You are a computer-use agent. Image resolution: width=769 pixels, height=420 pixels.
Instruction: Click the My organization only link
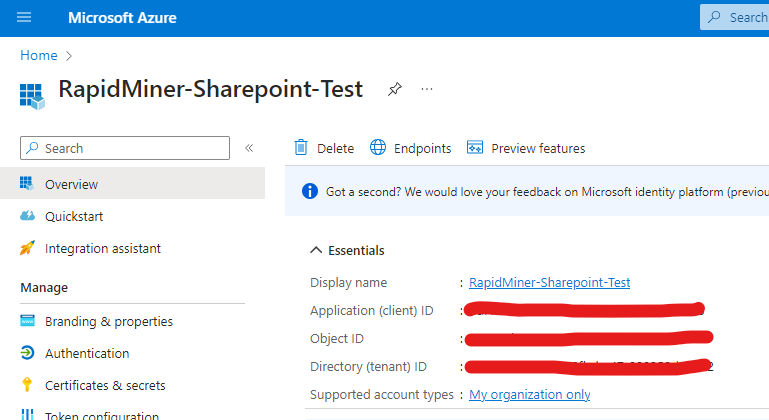click(x=529, y=395)
